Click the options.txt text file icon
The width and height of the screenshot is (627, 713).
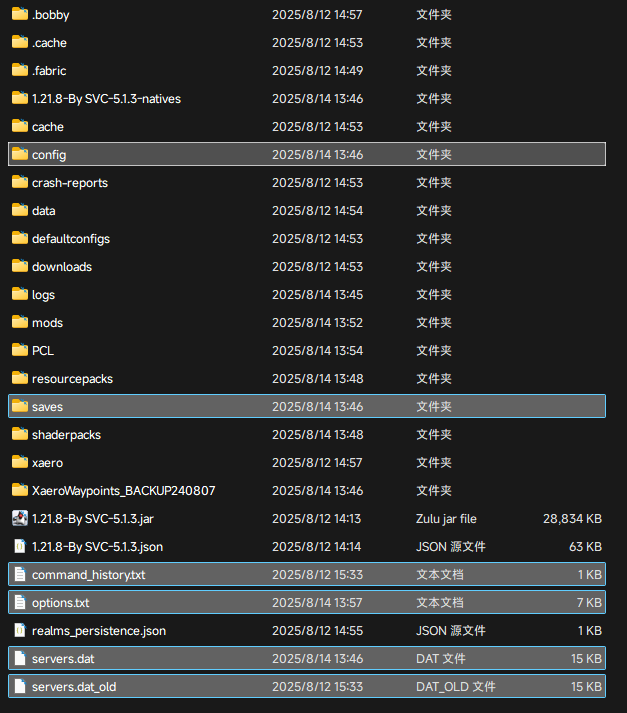point(20,603)
